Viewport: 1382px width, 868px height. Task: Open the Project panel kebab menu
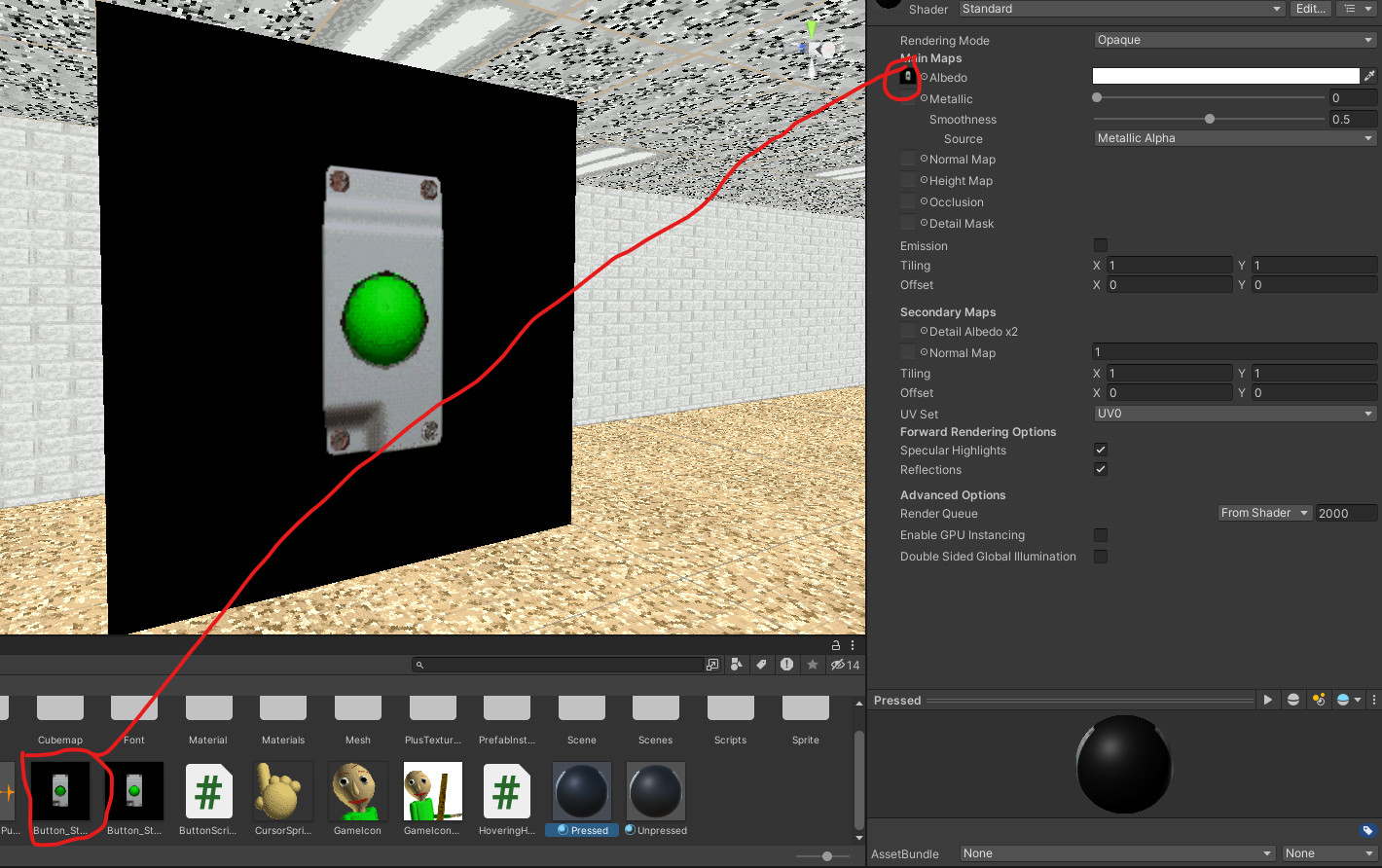pyautogui.click(x=851, y=644)
